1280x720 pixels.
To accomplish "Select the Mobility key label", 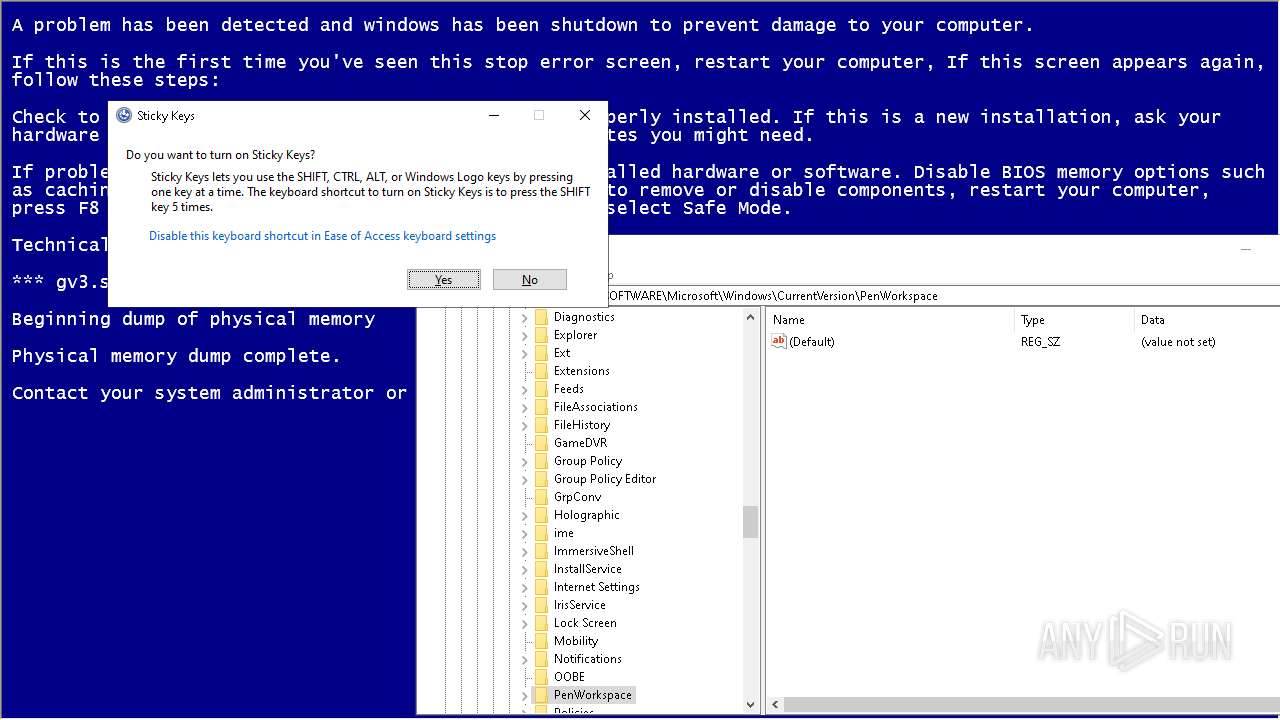I will coord(576,641).
